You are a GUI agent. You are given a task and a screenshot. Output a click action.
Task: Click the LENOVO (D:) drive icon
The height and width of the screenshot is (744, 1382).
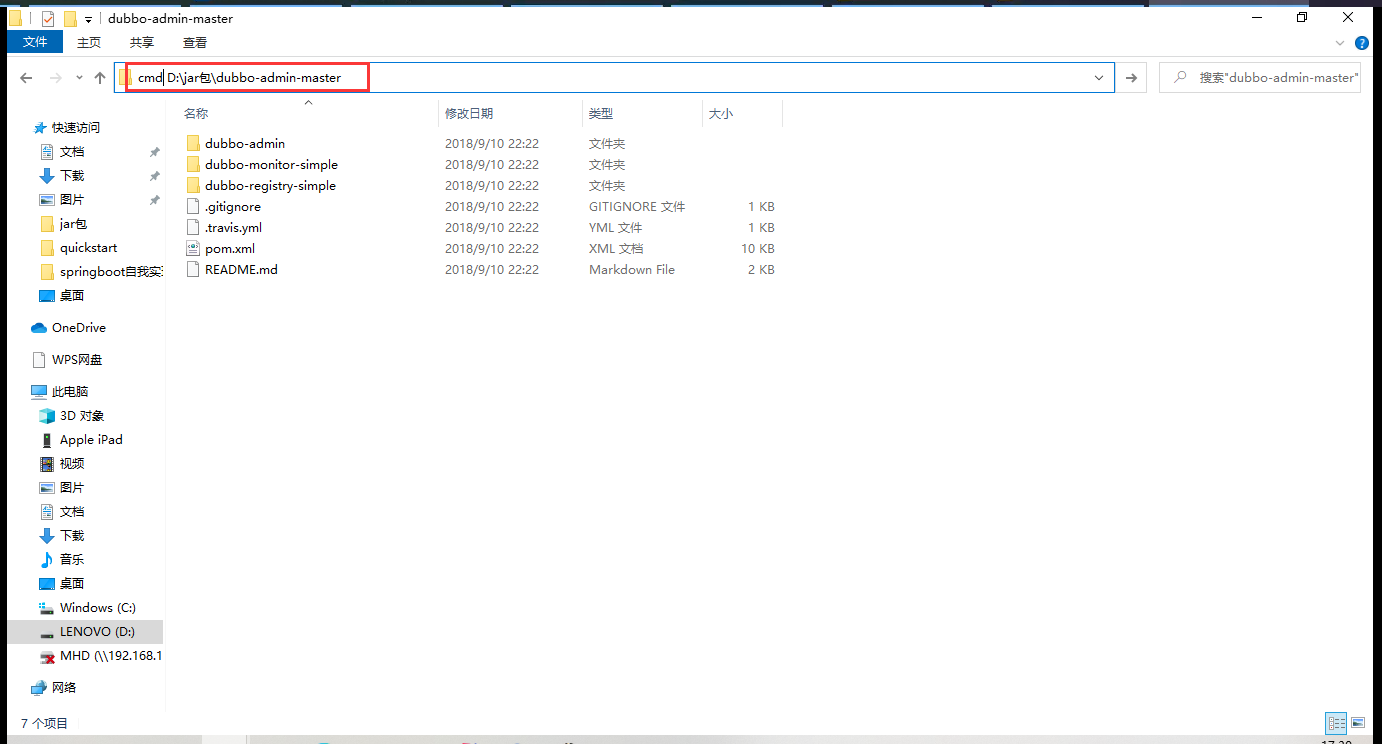pyautogui.click(x=47, y=632)
